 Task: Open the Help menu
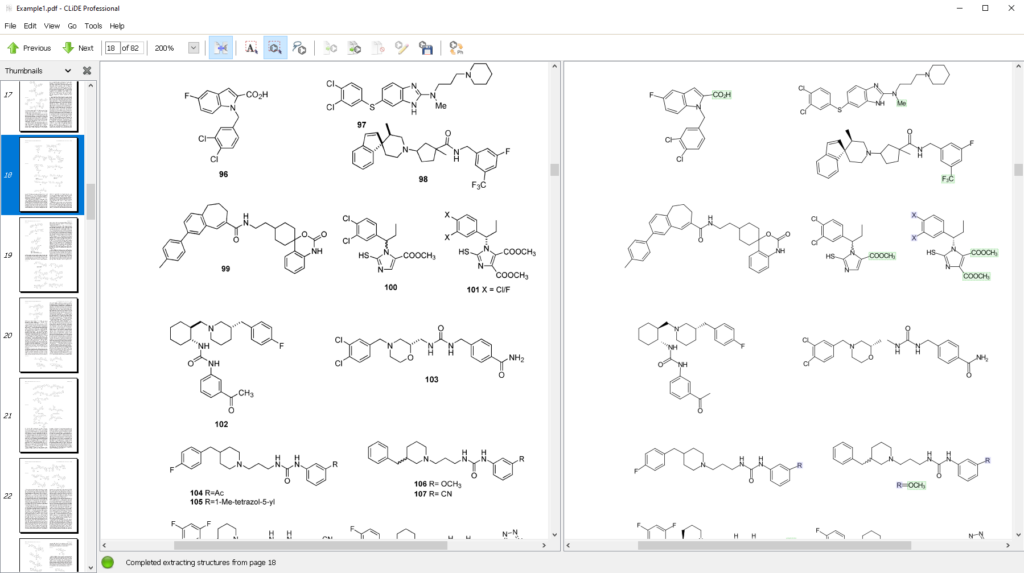117,25
